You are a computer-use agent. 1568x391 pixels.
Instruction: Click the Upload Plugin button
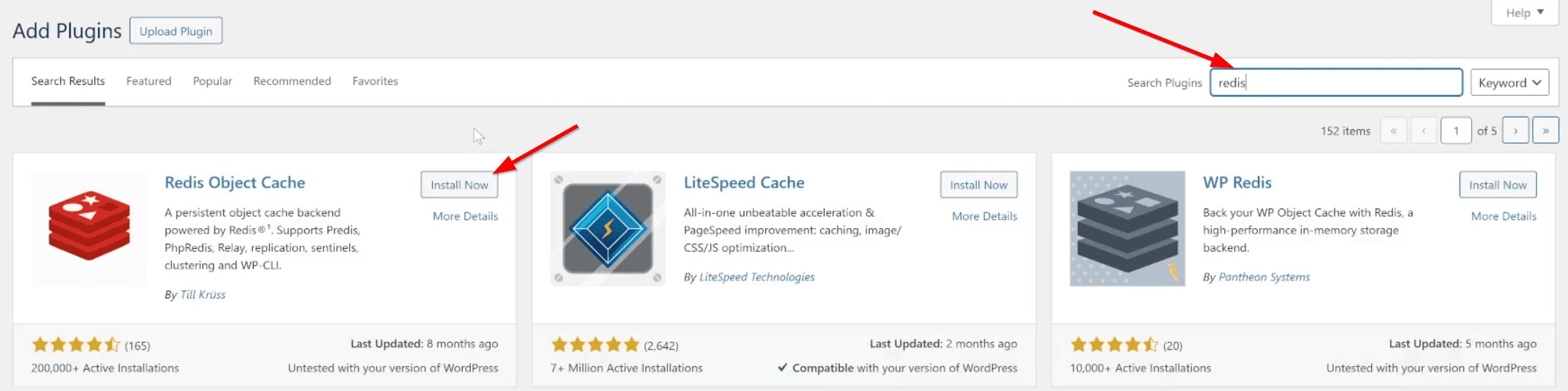tap(176, 31)
